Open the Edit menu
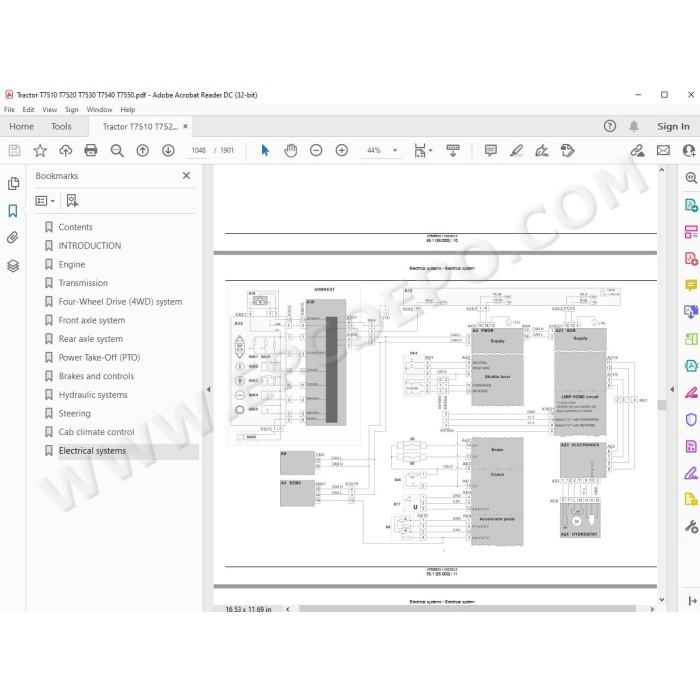Screen dimensions: 700x700 [x=29, y=109]
